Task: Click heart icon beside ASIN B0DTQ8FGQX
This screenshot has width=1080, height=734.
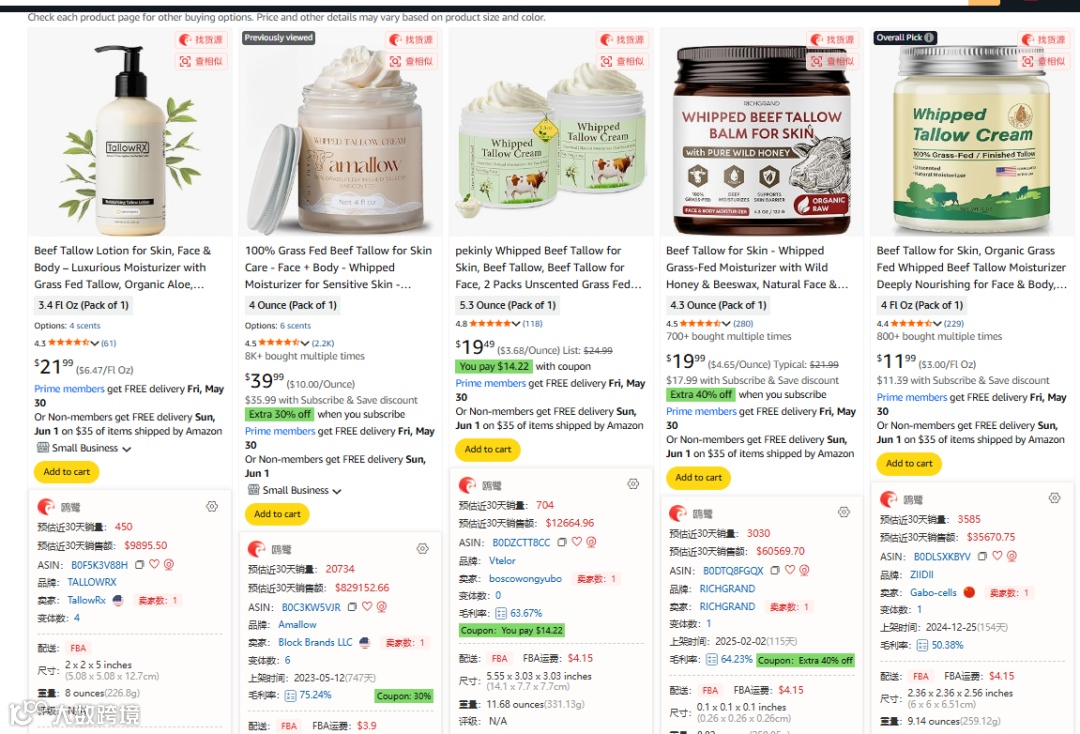Action: click(x=789, y=570)
